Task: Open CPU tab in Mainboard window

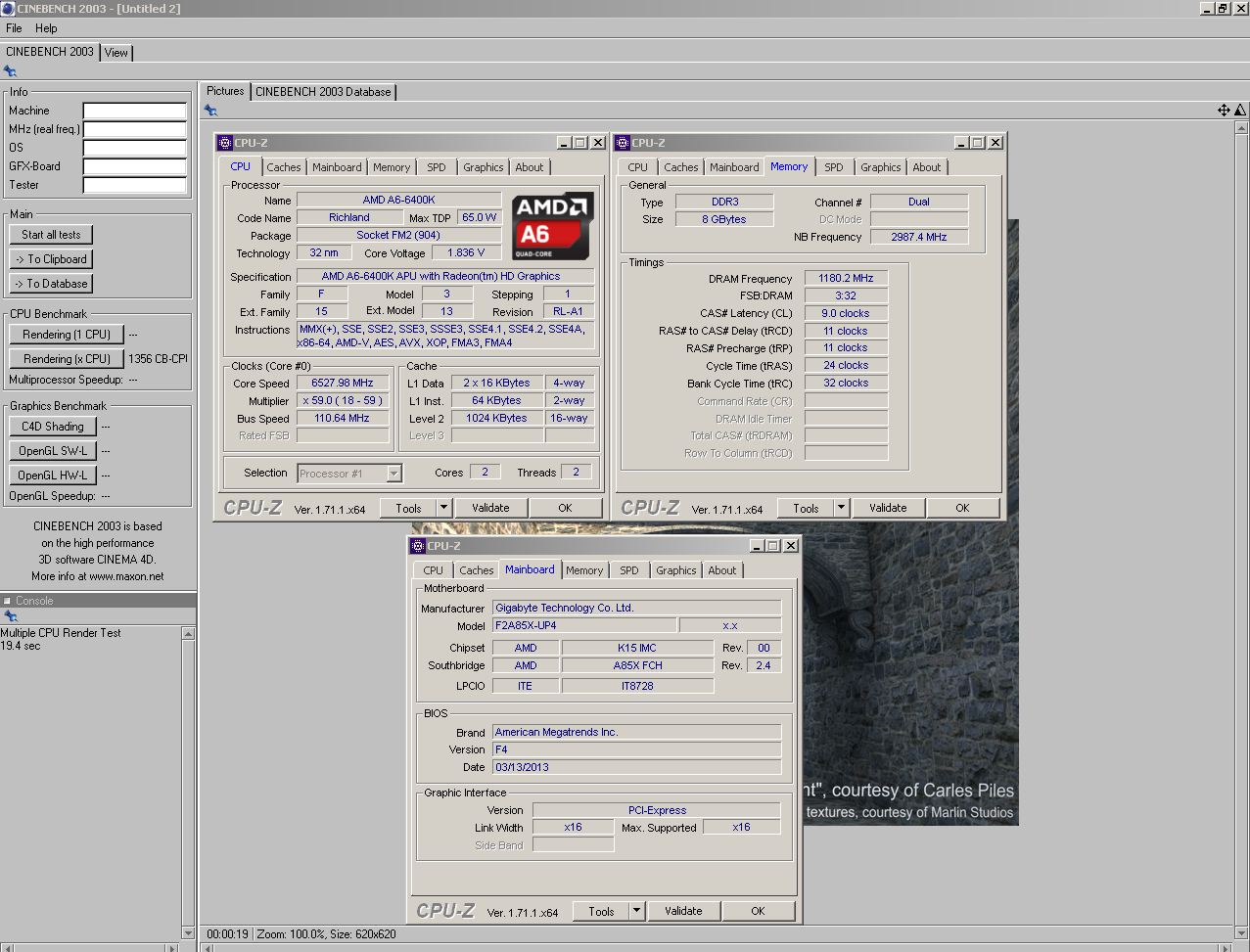Action: (x=434, y=570)
